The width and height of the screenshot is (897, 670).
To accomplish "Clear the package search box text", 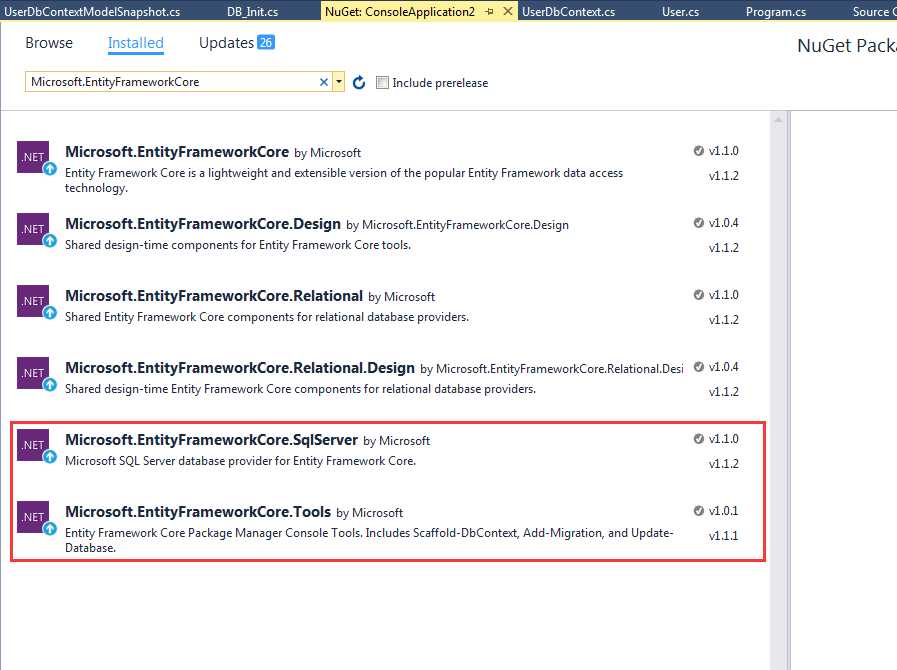I will [x=324, y=82].
